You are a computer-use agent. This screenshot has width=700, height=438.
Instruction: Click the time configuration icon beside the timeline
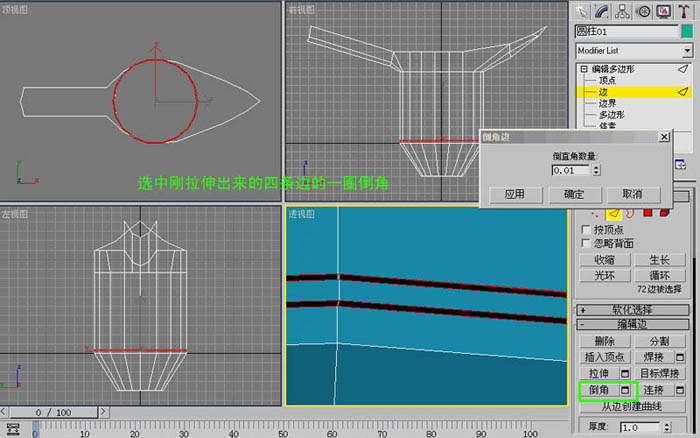(x=13, y=429)
